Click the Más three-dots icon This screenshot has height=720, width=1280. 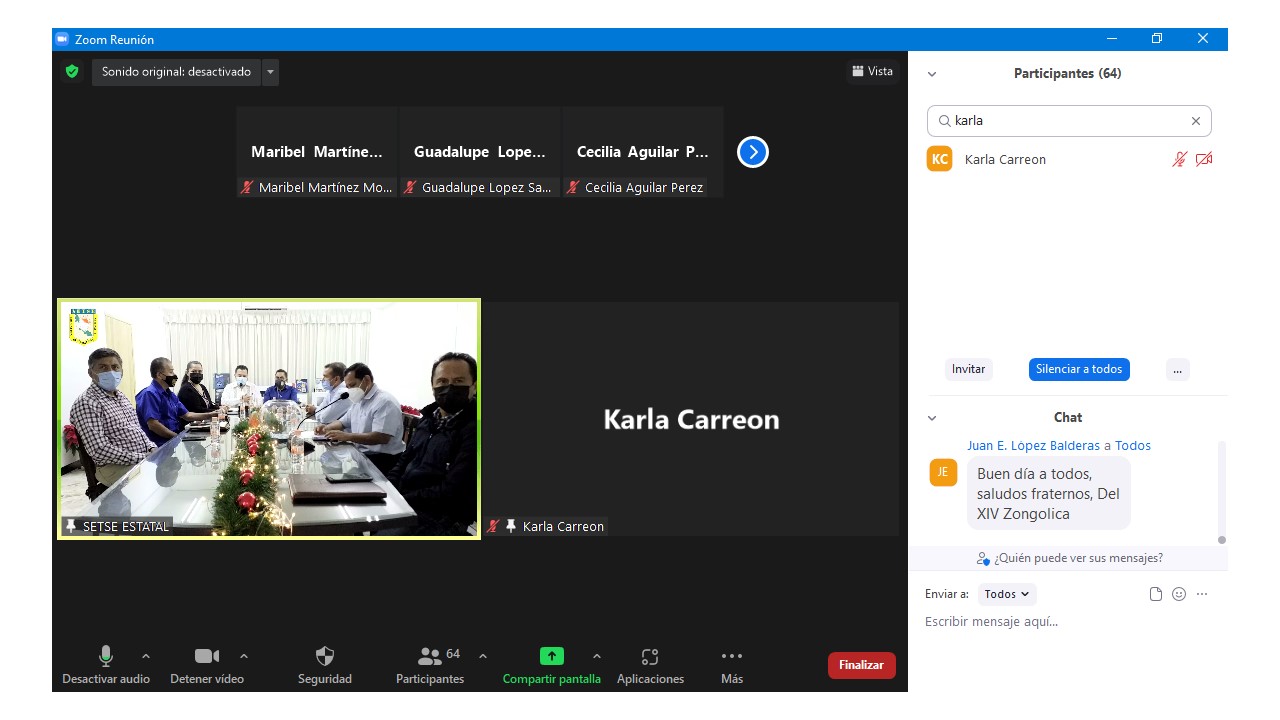coord(732,657)
